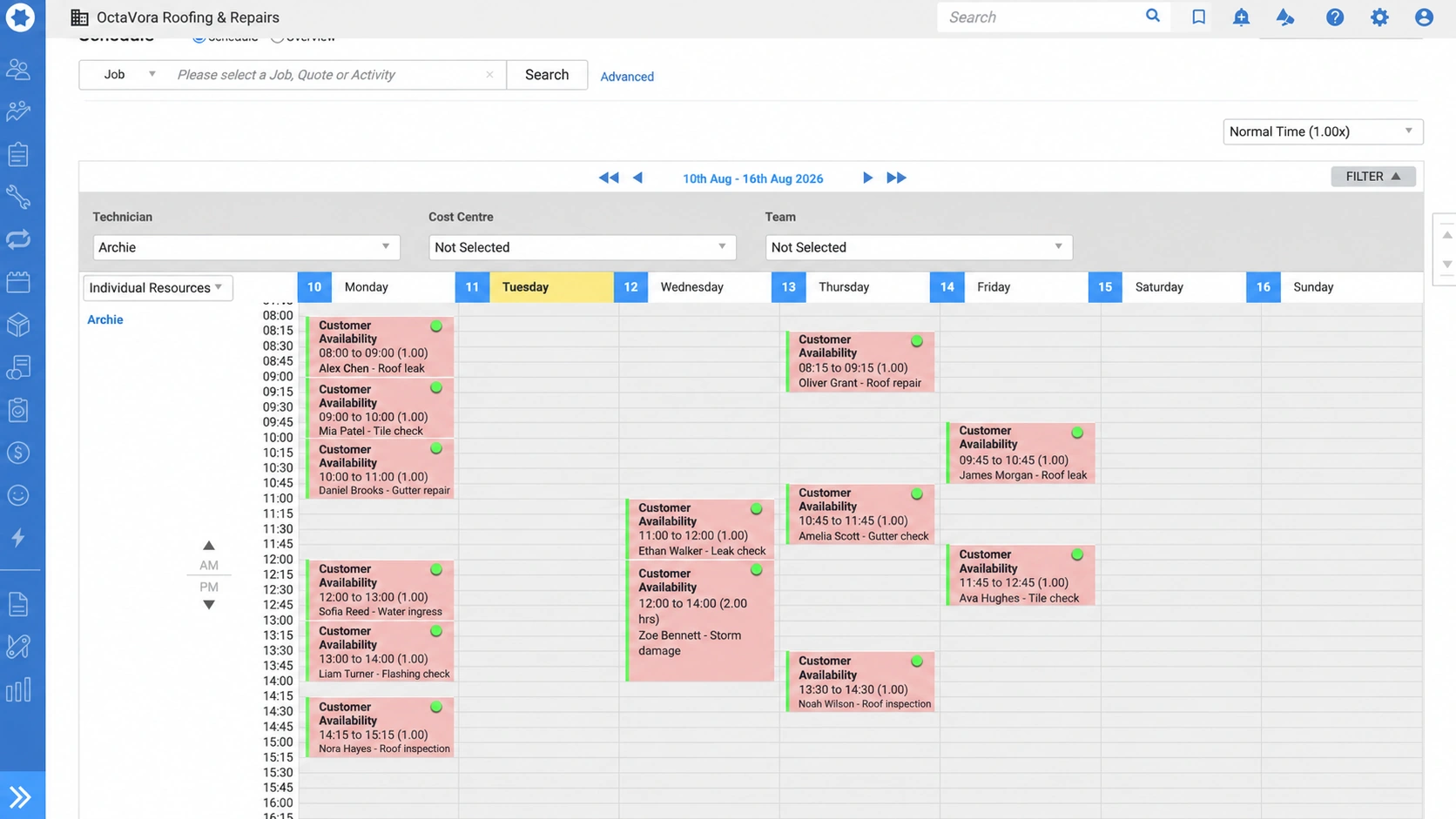Image resolution: width=1456 pixels, height=819 pixels.
Task: Select the lightning bolt sidebar icon
Action: click(18, 538)
